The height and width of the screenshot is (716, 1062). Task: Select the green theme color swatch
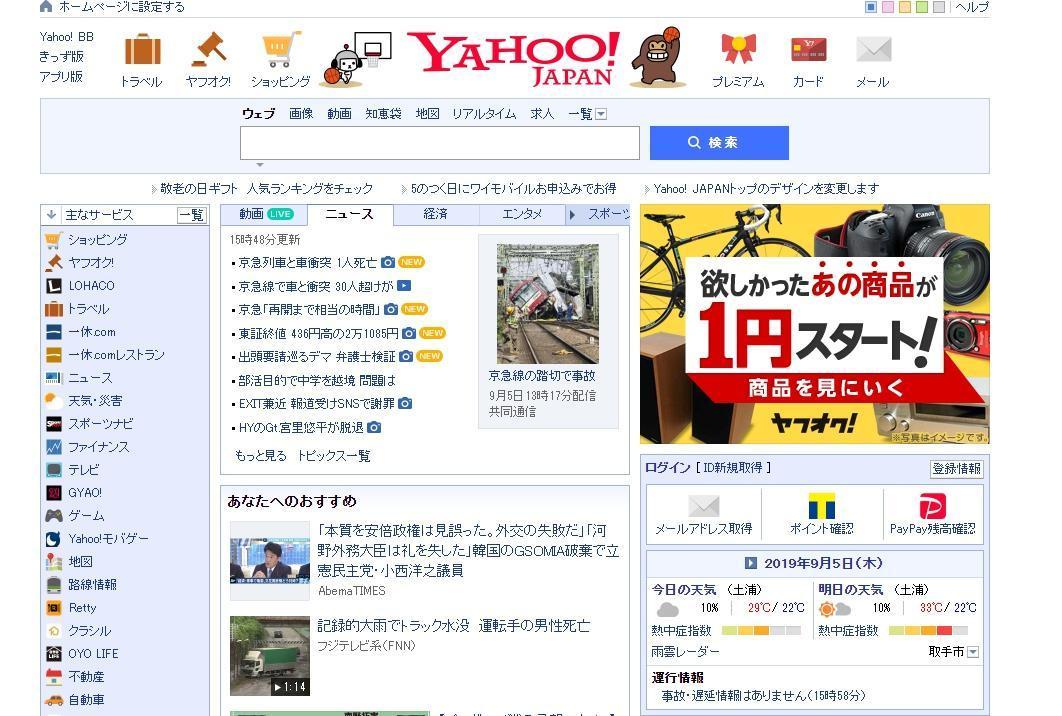(922, 7)
